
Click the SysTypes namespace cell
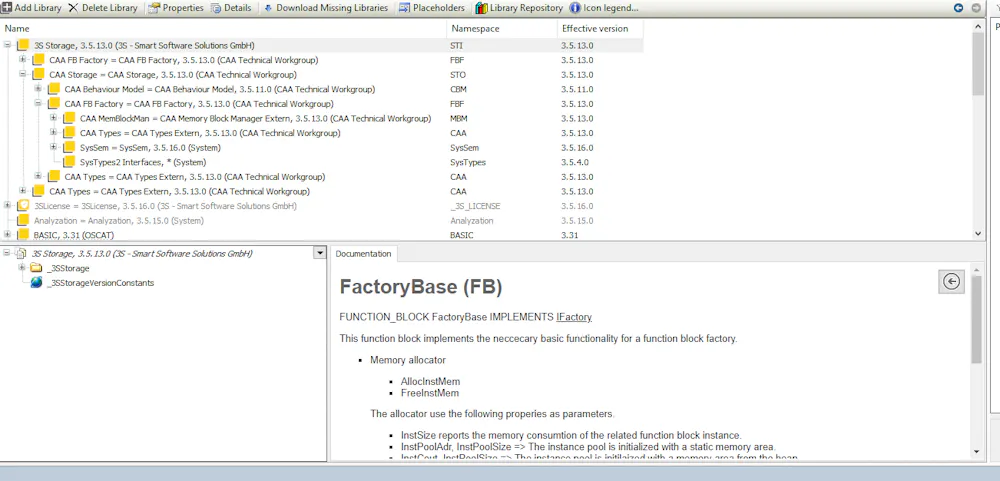tap(468, 162)
